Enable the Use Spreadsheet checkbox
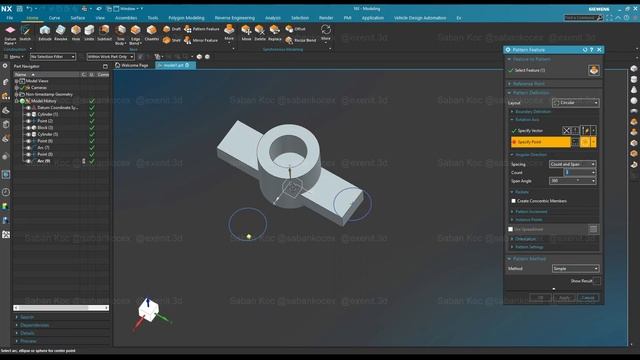 coord(510,229)
